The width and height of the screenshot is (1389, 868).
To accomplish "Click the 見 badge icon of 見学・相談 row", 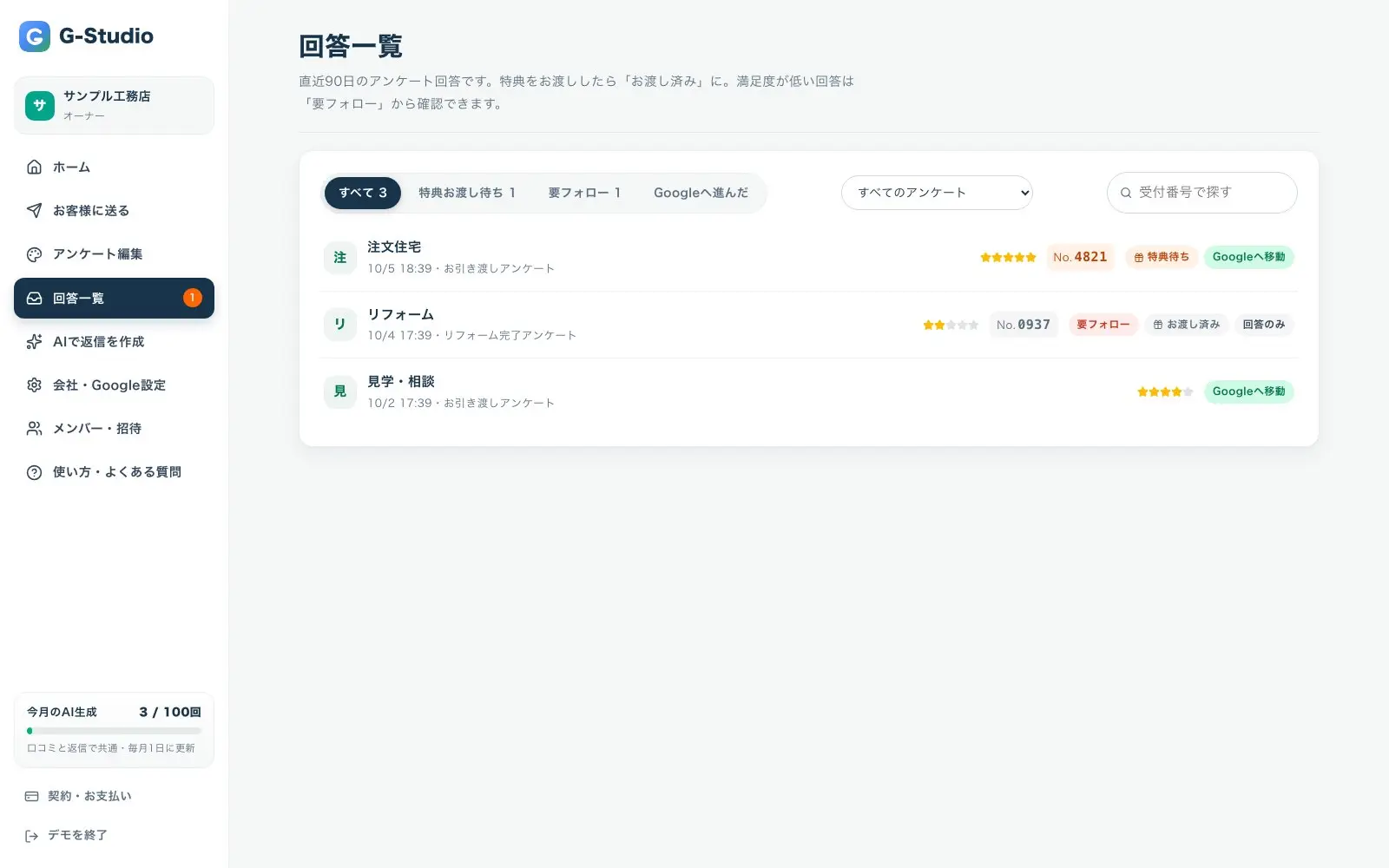I will (340, 391).
